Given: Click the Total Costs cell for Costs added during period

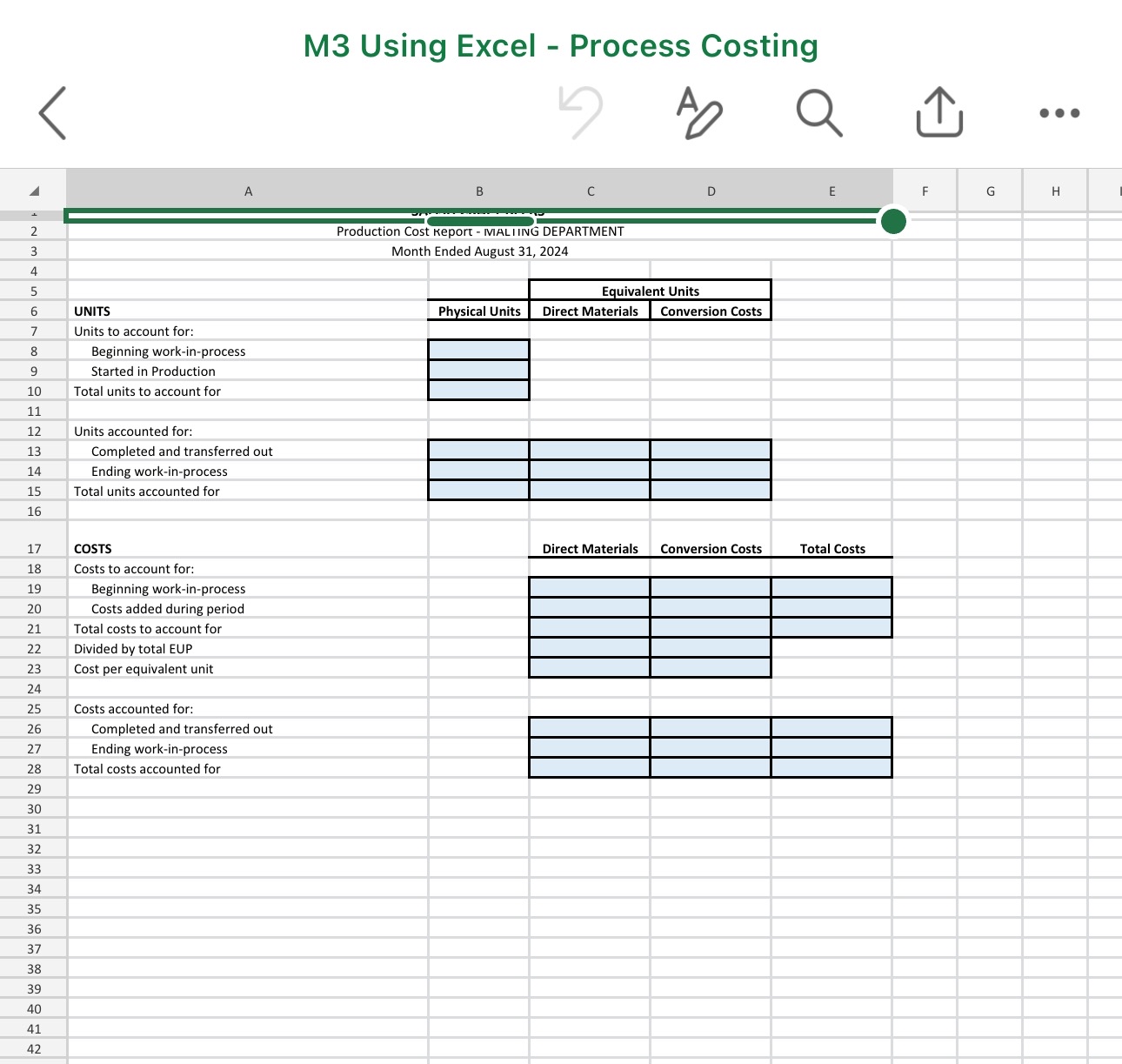Looking at the screenshot, I should point(831,608).
